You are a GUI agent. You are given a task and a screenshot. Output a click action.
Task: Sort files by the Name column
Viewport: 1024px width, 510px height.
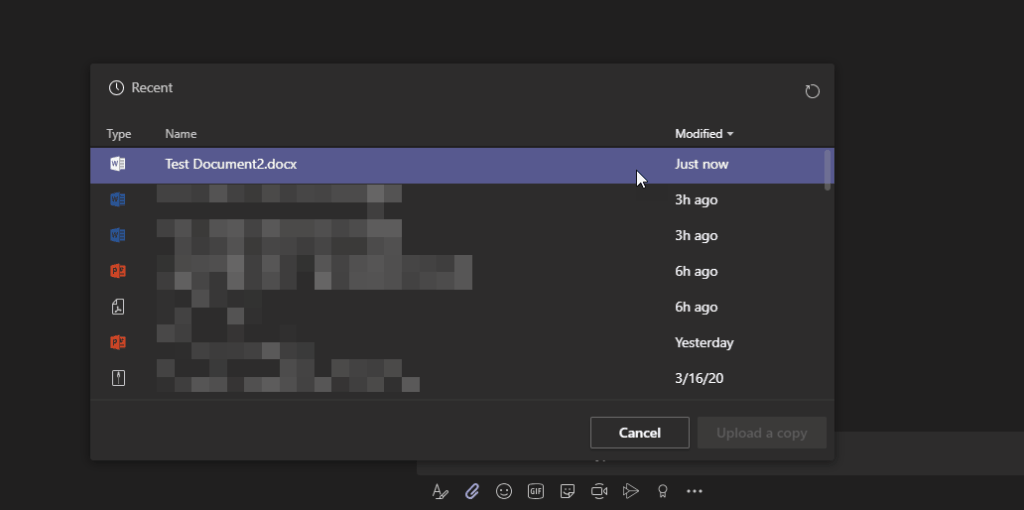[181, 134]
